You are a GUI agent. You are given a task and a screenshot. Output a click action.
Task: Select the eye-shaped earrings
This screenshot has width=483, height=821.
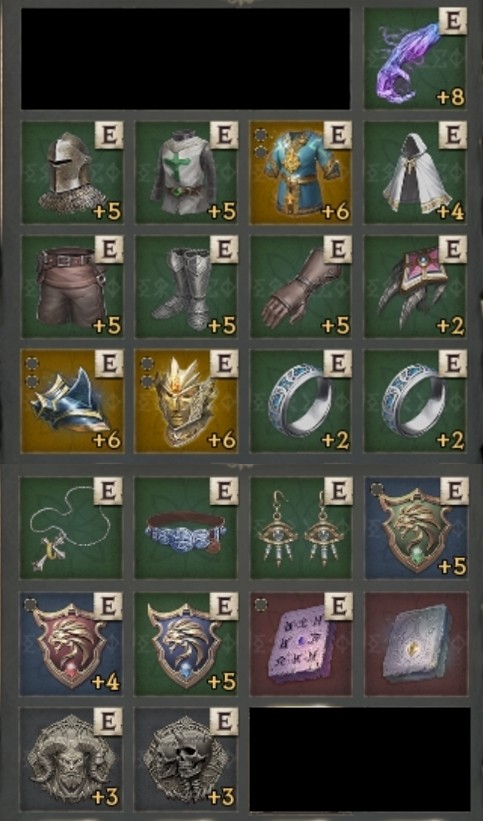[x=301, y=528]
